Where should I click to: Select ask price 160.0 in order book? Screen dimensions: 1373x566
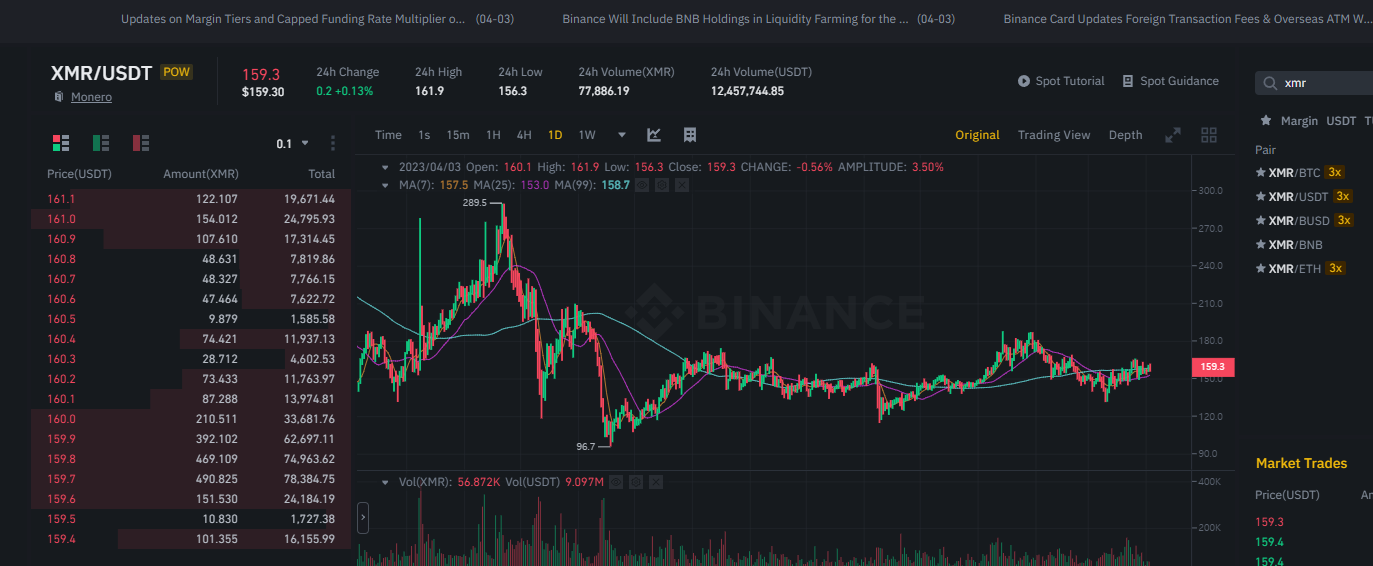pos(61,419)
